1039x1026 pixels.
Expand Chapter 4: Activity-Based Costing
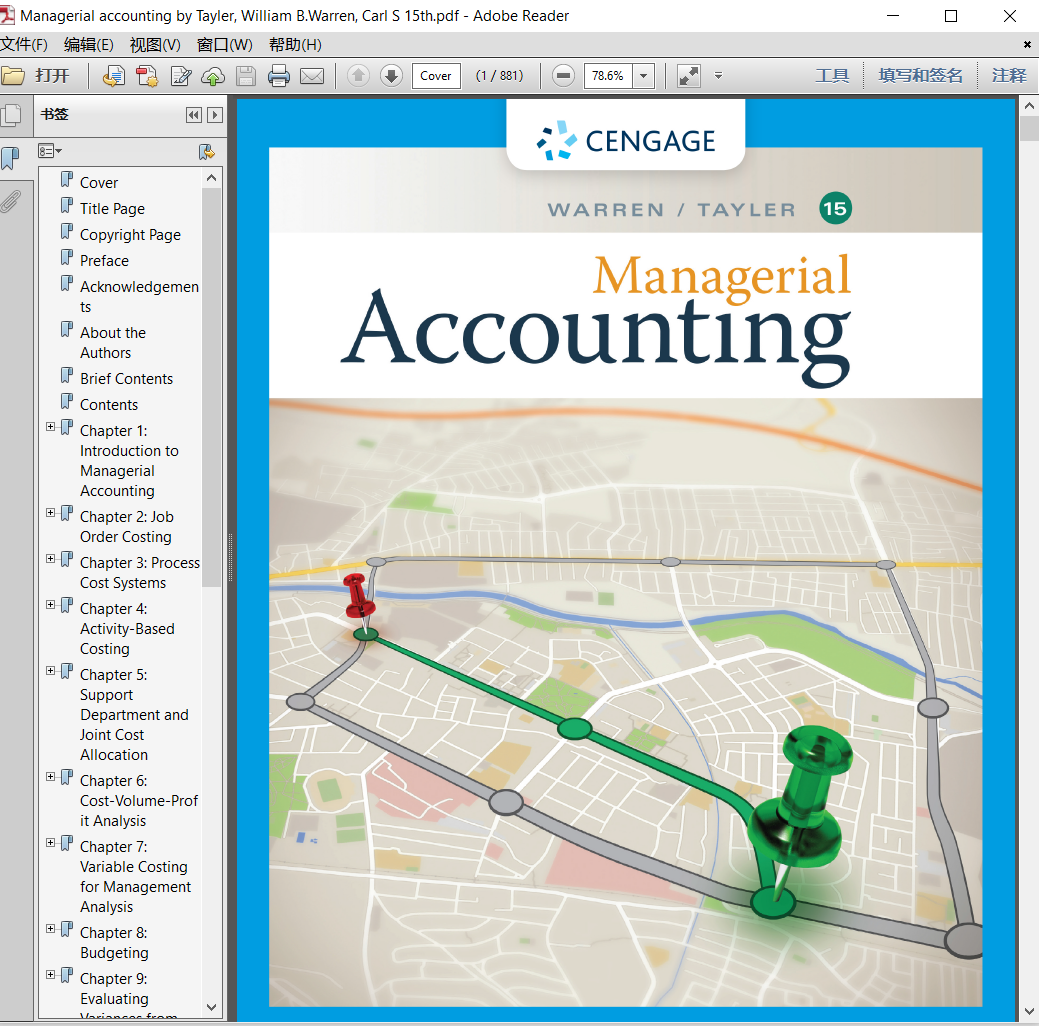50,604
